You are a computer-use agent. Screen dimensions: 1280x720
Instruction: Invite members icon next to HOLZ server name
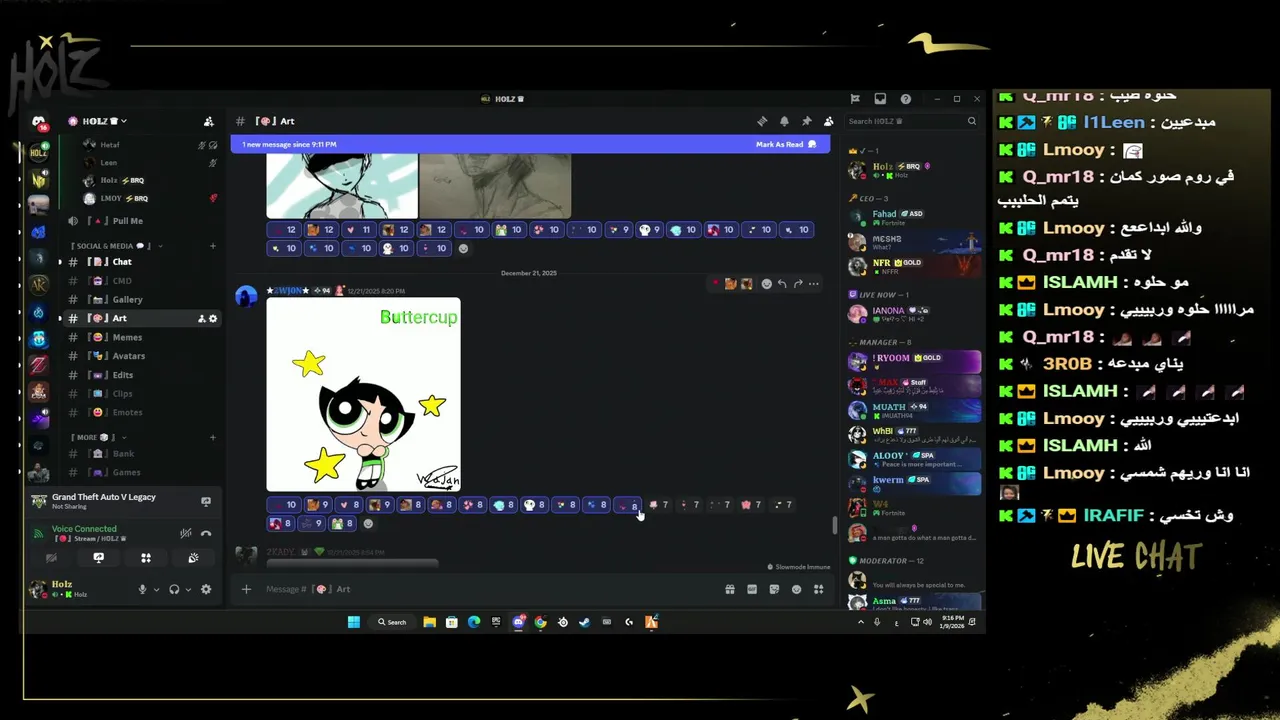pos(208,121)
